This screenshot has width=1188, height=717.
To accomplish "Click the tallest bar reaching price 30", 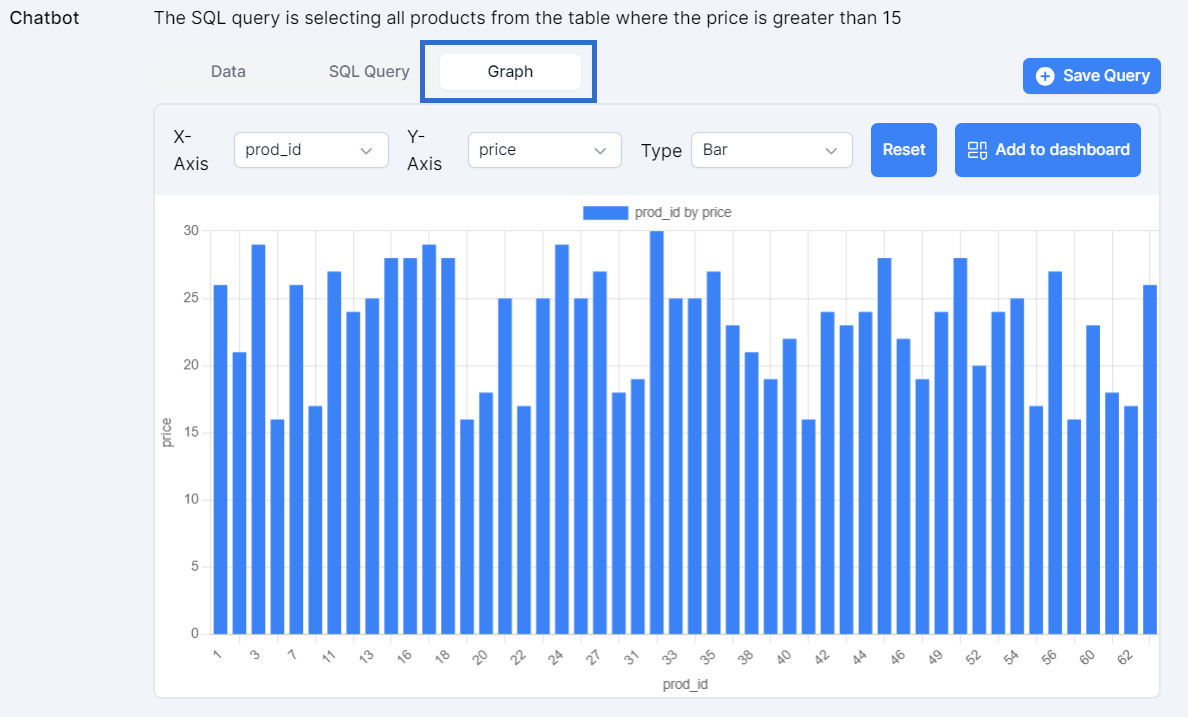I will pyautogui.click(x=657, y=430).
